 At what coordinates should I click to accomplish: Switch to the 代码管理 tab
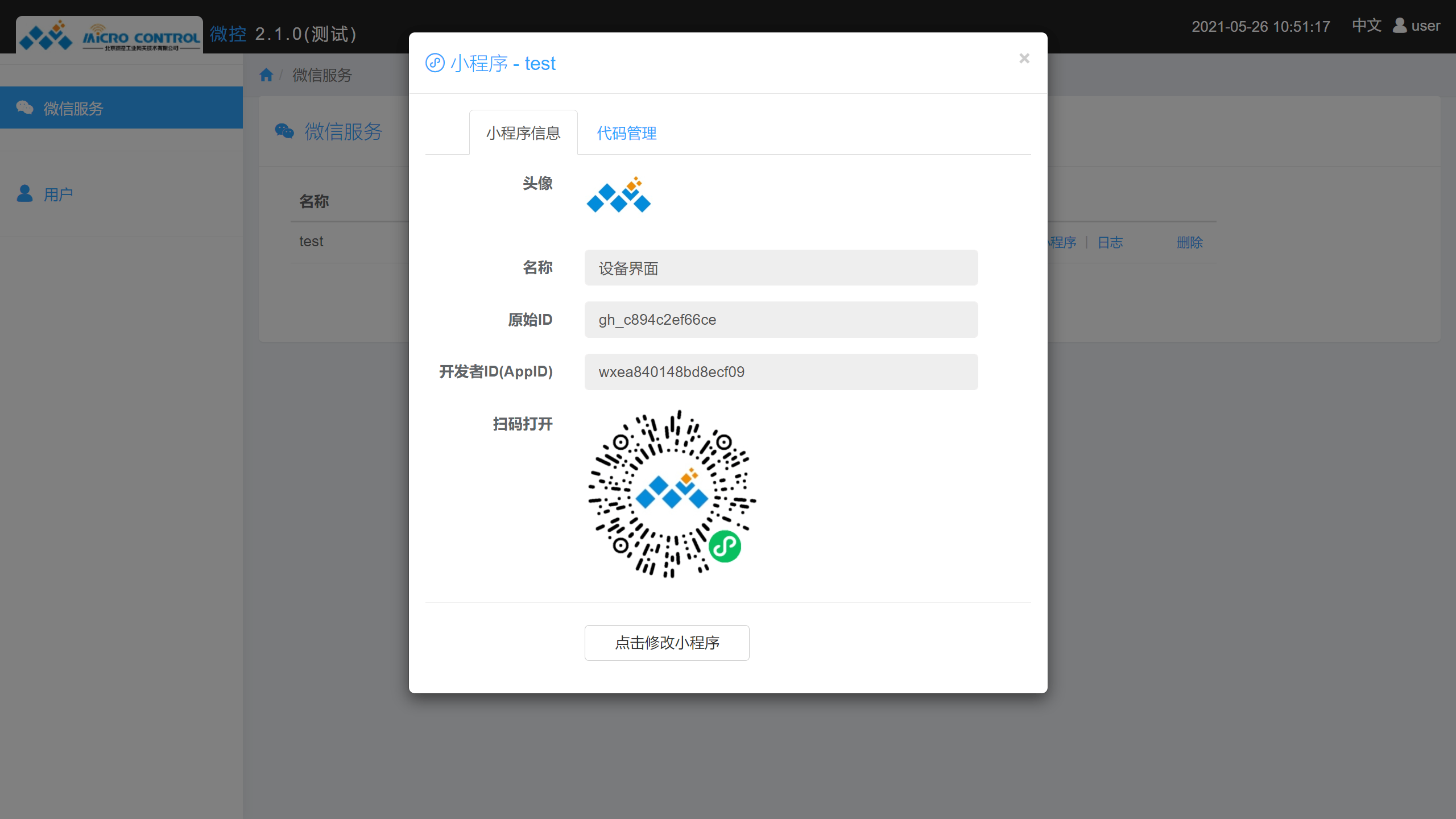pos(626,133)
